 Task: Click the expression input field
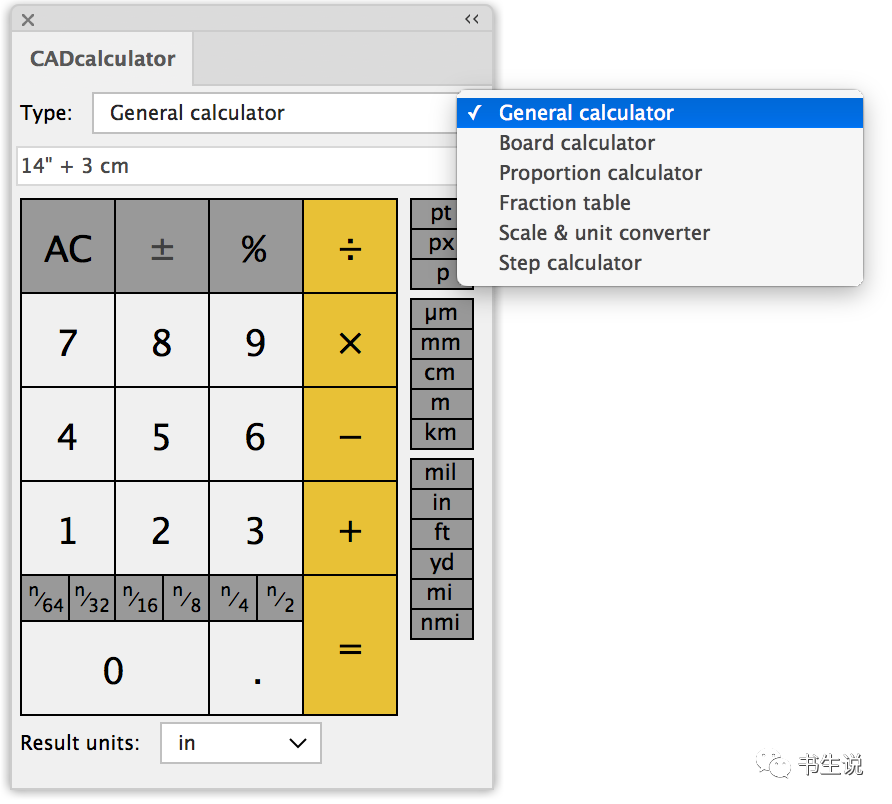(x=237, y=166)
